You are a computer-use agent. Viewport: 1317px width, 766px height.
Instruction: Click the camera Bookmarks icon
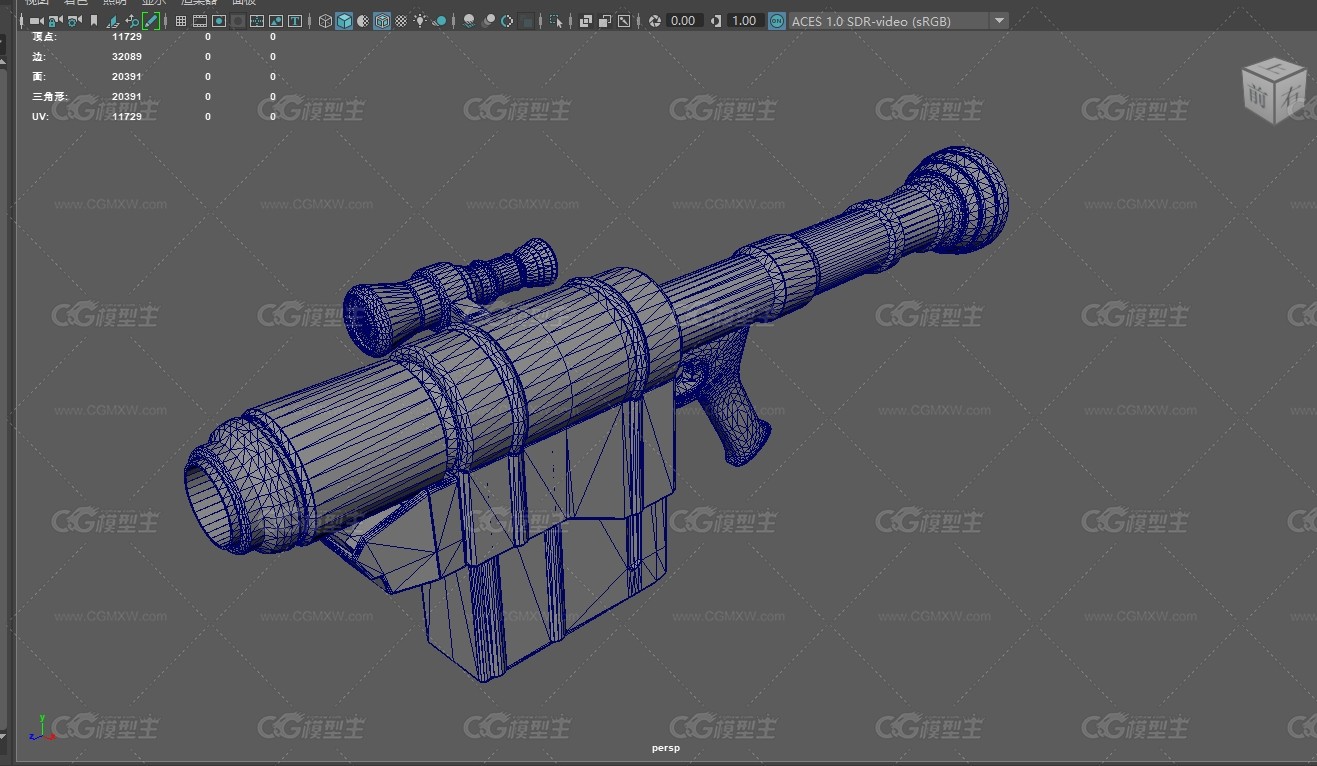94,21
